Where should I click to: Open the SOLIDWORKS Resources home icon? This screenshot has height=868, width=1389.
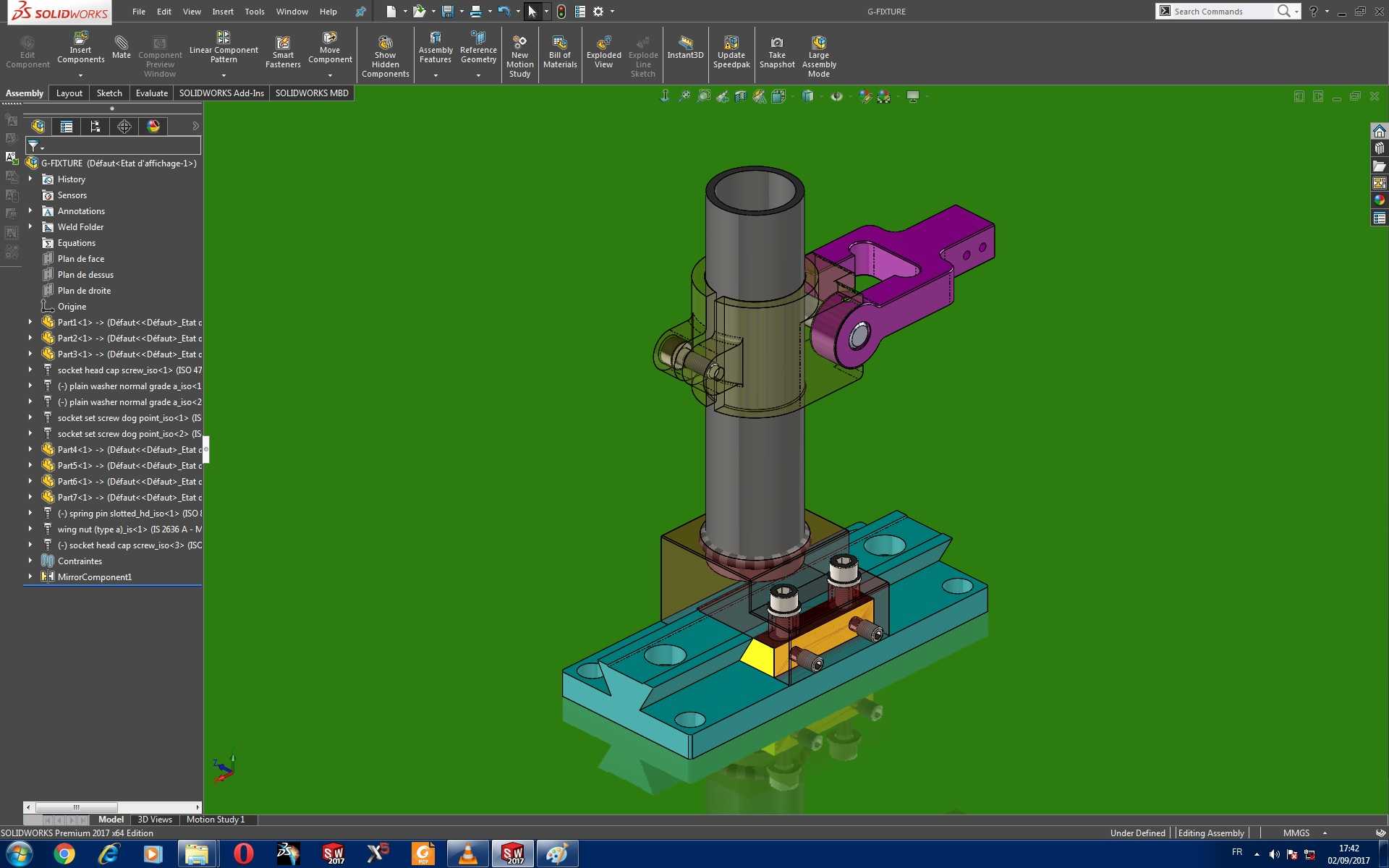(x=1380, y=131)
